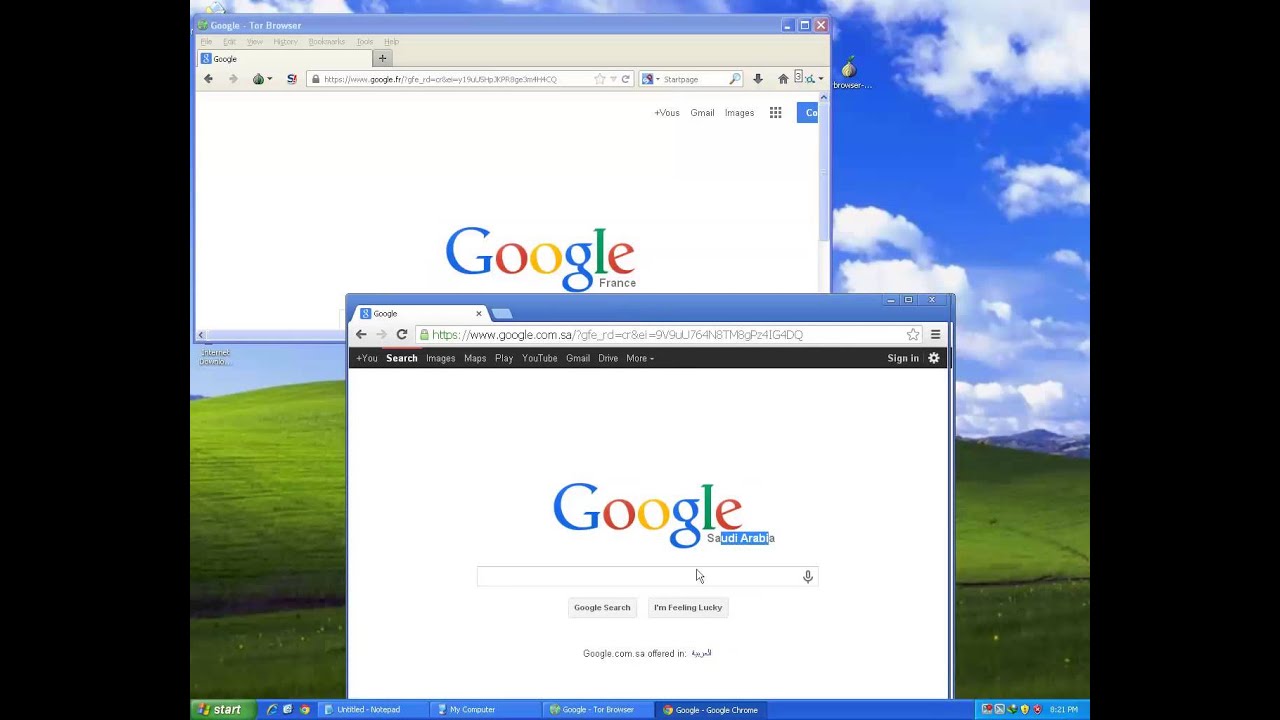
Task: Click I'm Feeling Lucky button
Action: click(x=688, y=607)
